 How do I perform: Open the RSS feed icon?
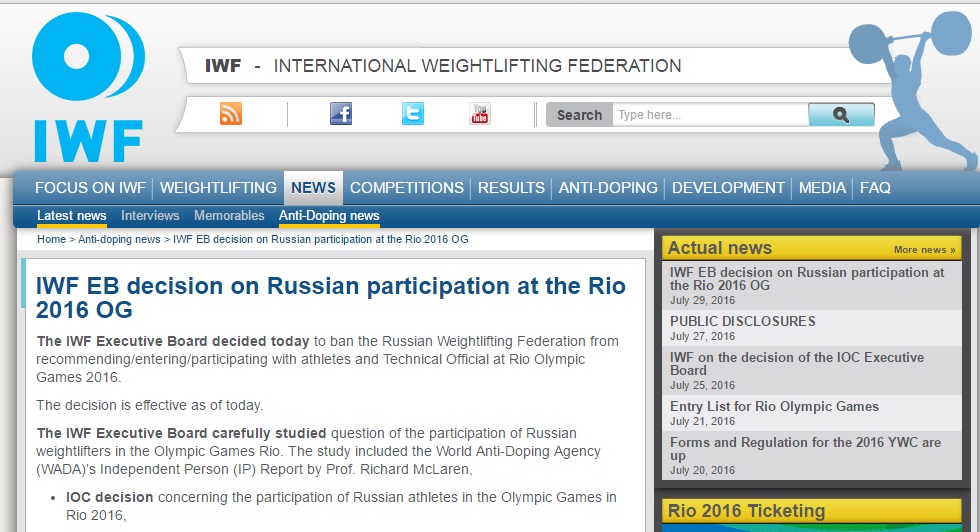tap(231, 114)
